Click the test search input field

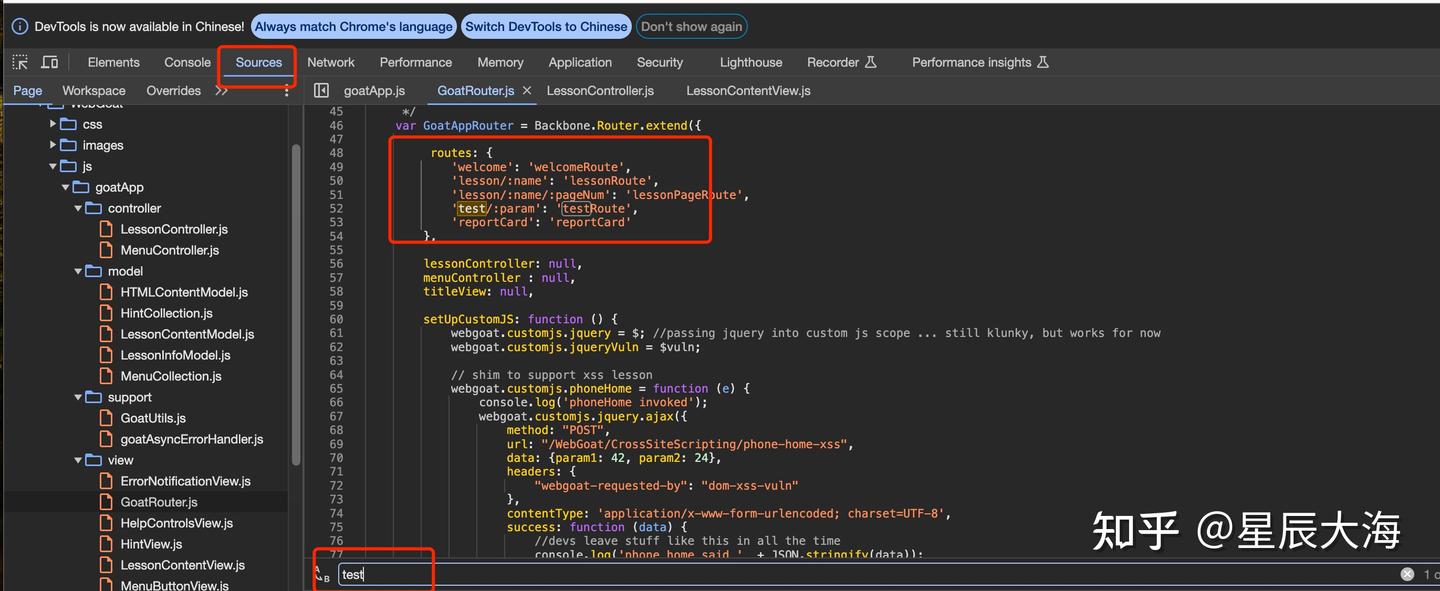click(x=385, y=574)
